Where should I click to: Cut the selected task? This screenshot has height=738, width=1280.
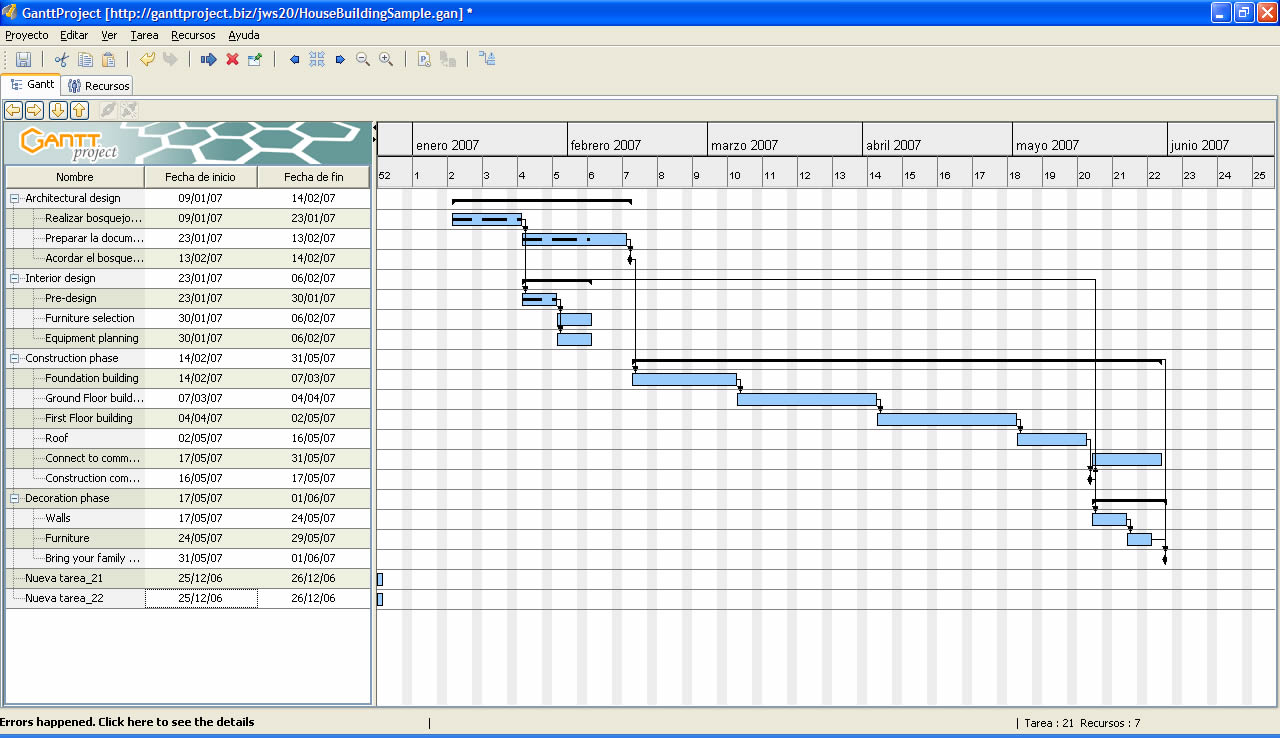[x=61, y=59]
